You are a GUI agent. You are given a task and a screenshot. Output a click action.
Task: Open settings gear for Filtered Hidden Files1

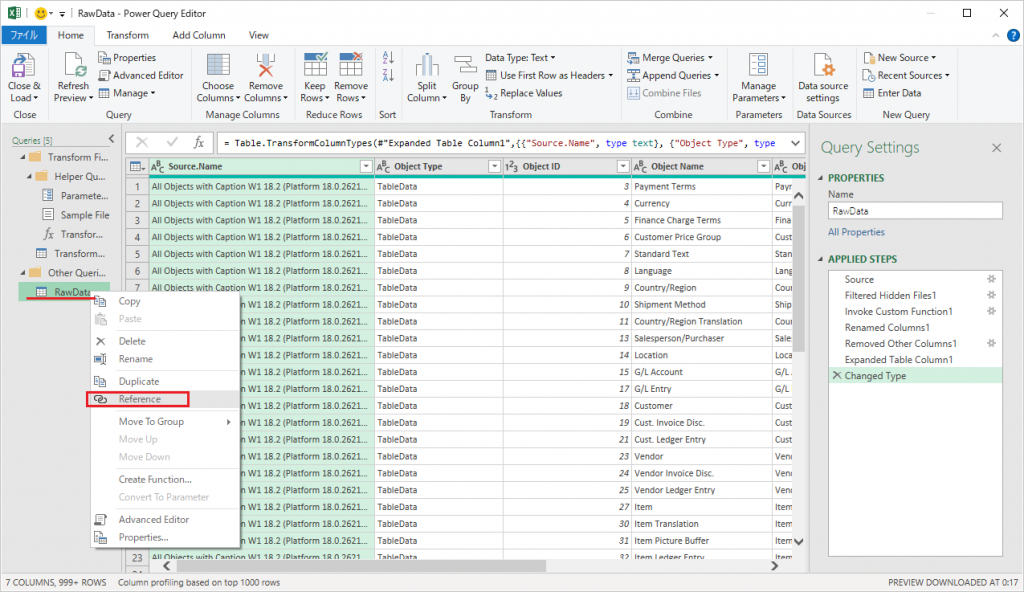click(x=991, y=295)
